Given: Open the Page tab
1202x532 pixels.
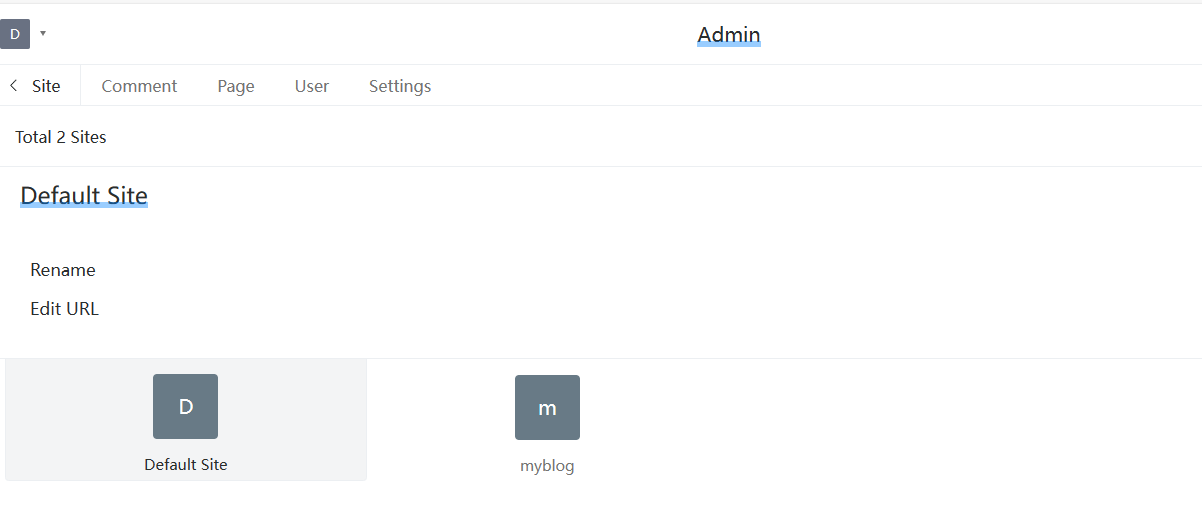Looking at the screenshot, I should tap(236, 86).
